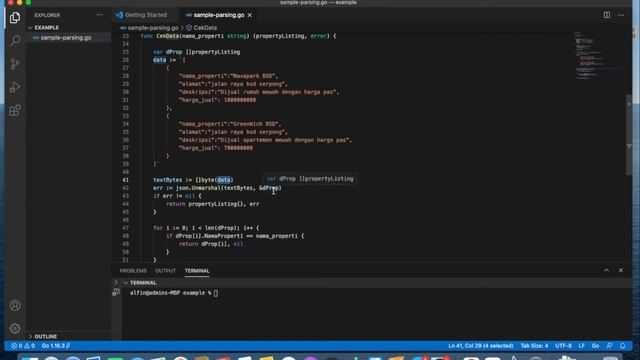This screenshot has width=640, height=360.
Task: Open the Search view in activity bar
Action: tap(15, 40)
